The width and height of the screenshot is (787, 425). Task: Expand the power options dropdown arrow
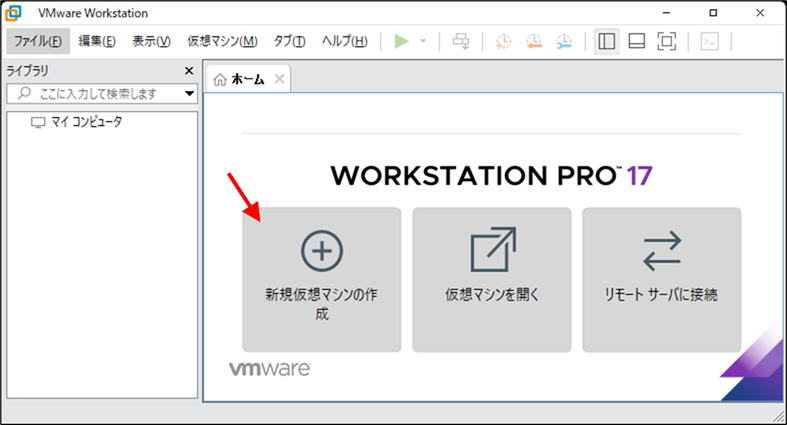423,41
